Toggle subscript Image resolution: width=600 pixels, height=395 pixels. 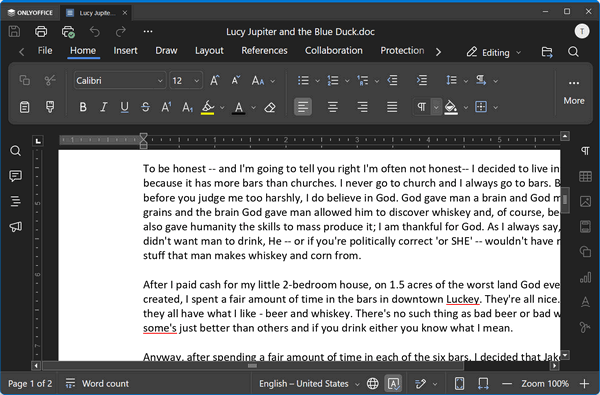pyautogui.click(x=187, y=107)
